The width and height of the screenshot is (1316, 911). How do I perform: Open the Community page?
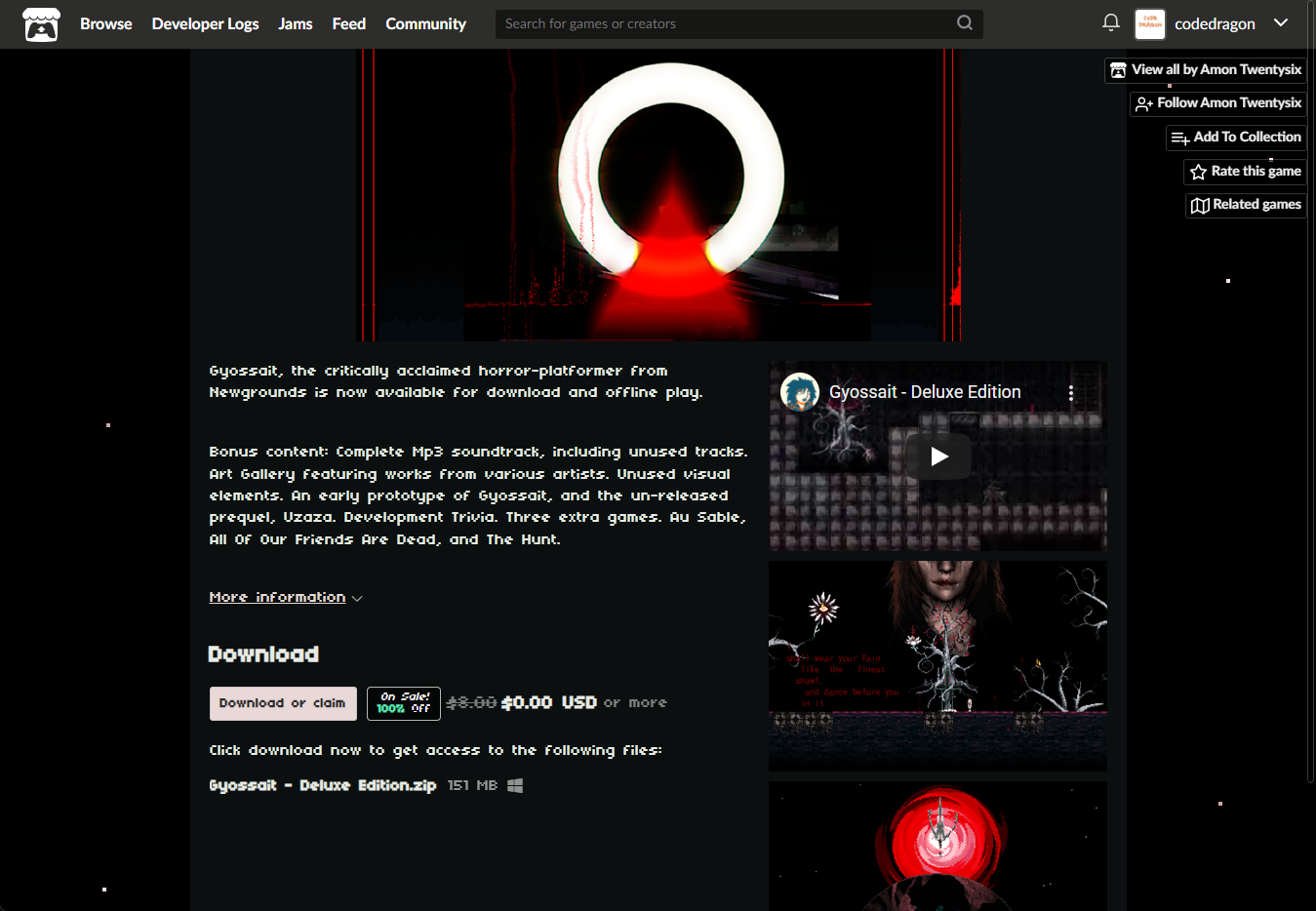pyautogui.click(x=425, y=23)
